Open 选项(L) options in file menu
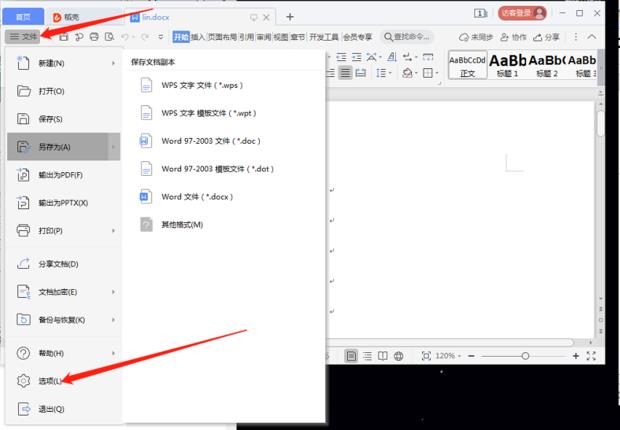Screen dimensions: 620x430 pos(63,381)
